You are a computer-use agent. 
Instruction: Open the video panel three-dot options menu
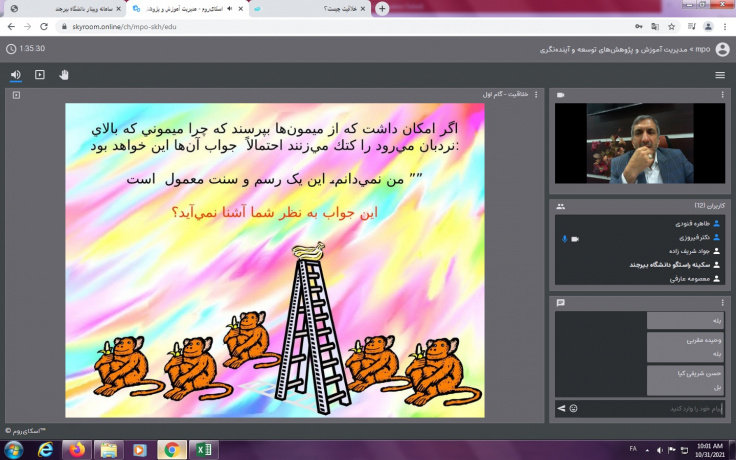click(722, 95)
